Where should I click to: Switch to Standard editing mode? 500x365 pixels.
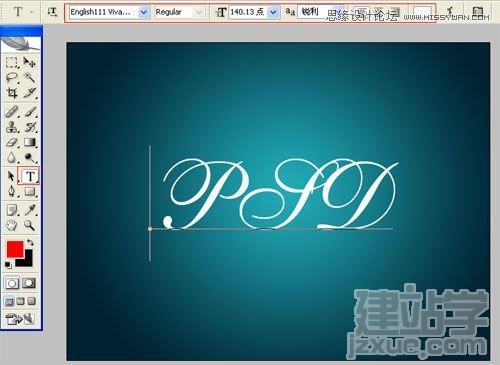pos(12,283)
